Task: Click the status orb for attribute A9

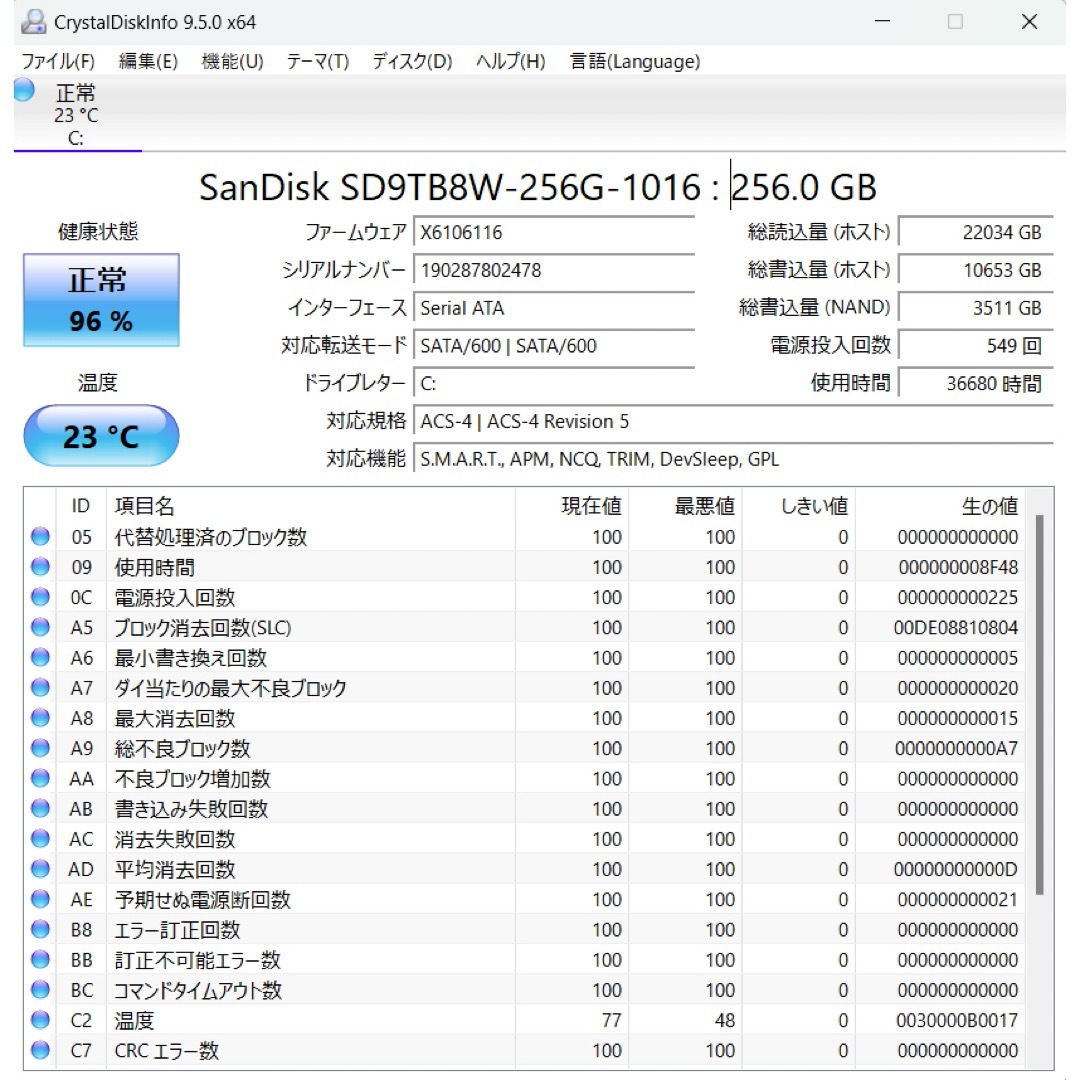Action: pos(41,748)
